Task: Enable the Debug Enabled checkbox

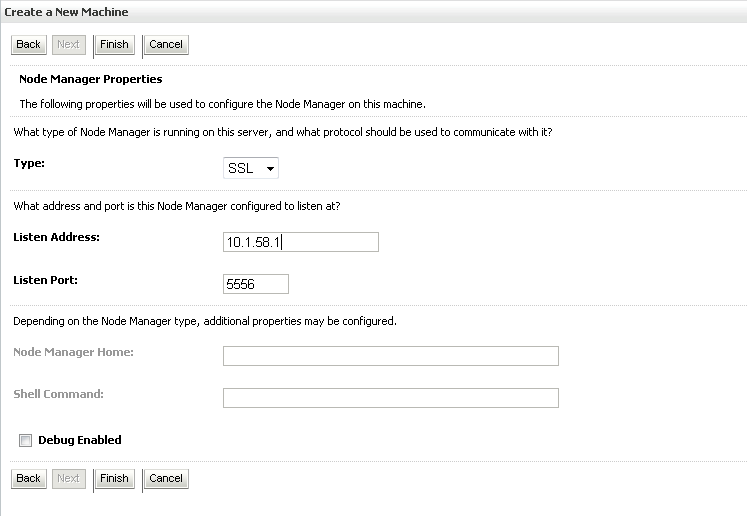Action: pos(25,440)
